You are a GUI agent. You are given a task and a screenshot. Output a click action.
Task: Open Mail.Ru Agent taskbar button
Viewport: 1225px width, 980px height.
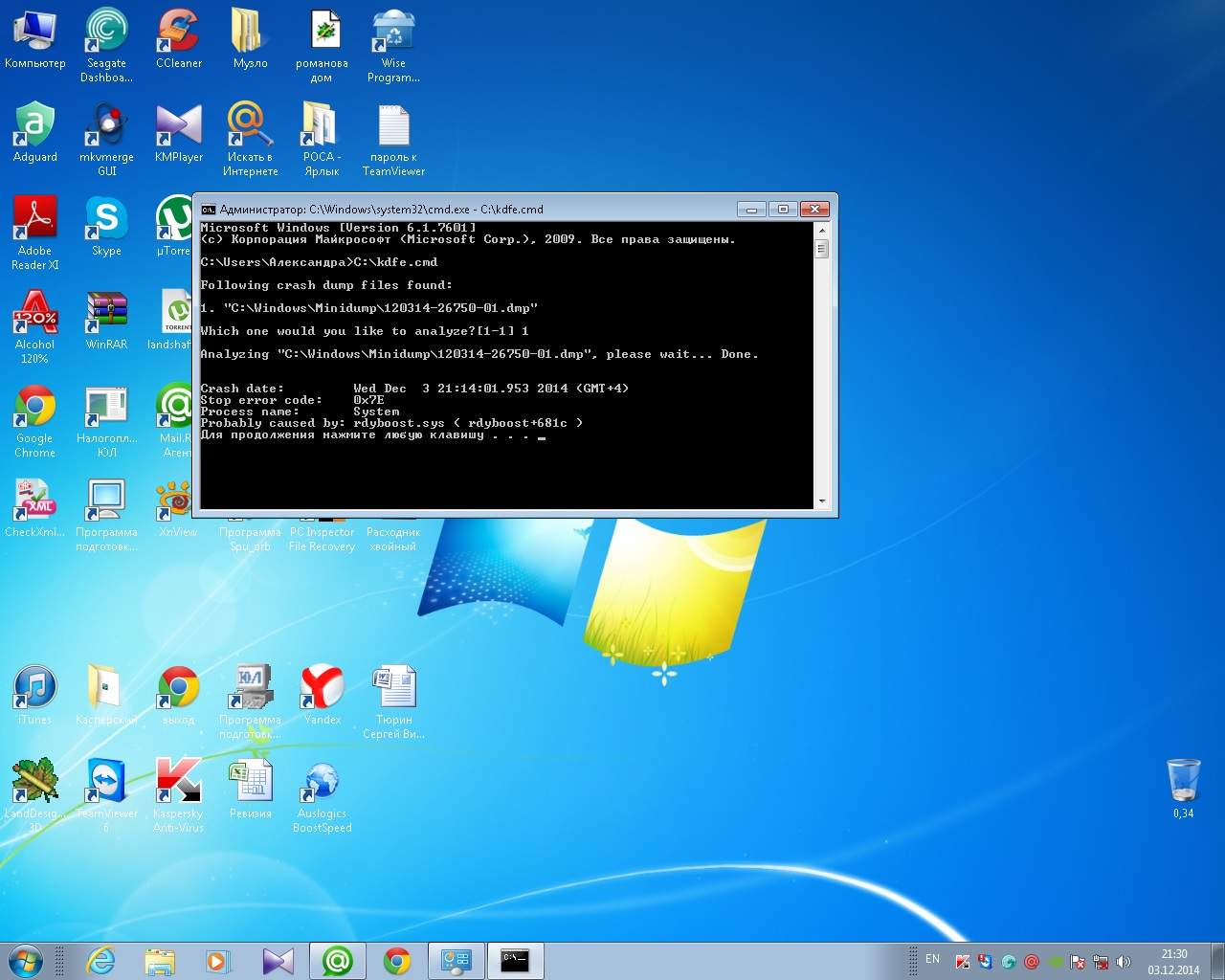pyautogui.click(x=337, y=961)
